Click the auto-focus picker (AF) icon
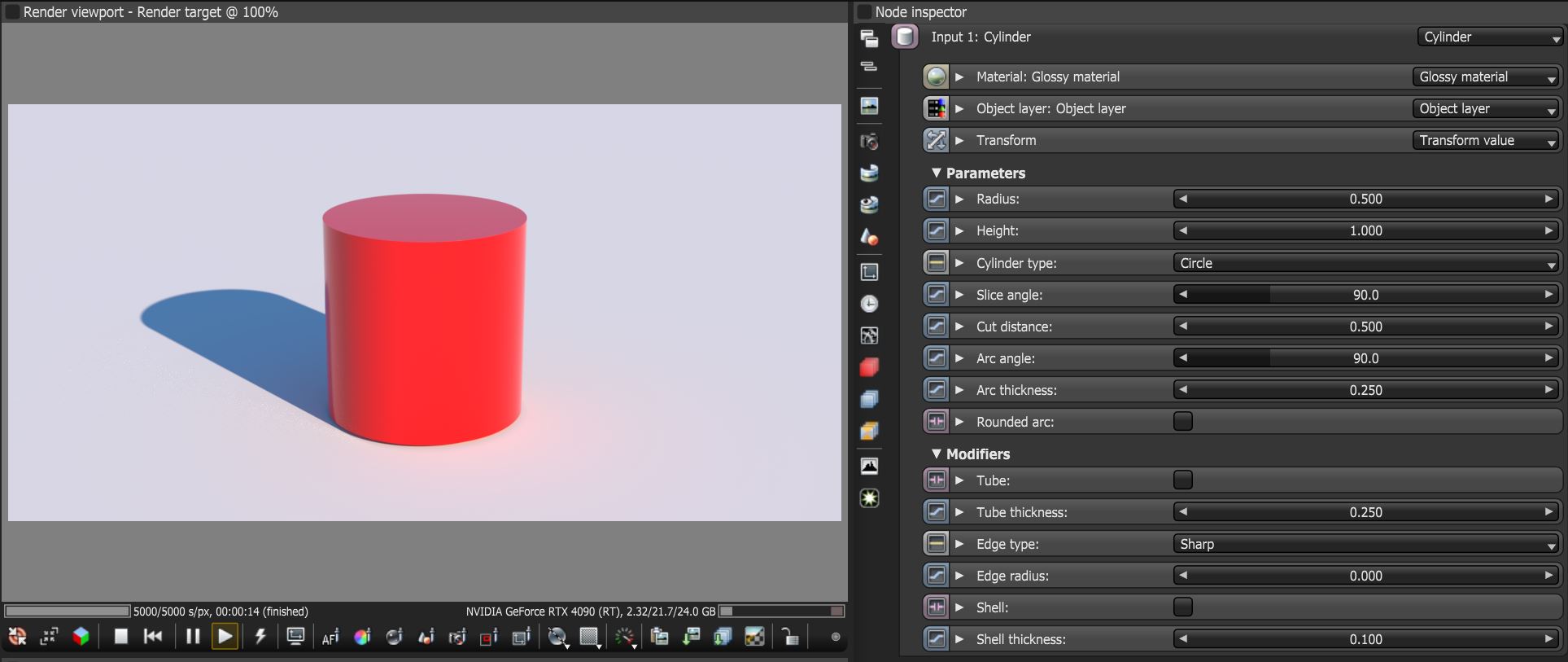1568x662 pixels. point(330,638)
